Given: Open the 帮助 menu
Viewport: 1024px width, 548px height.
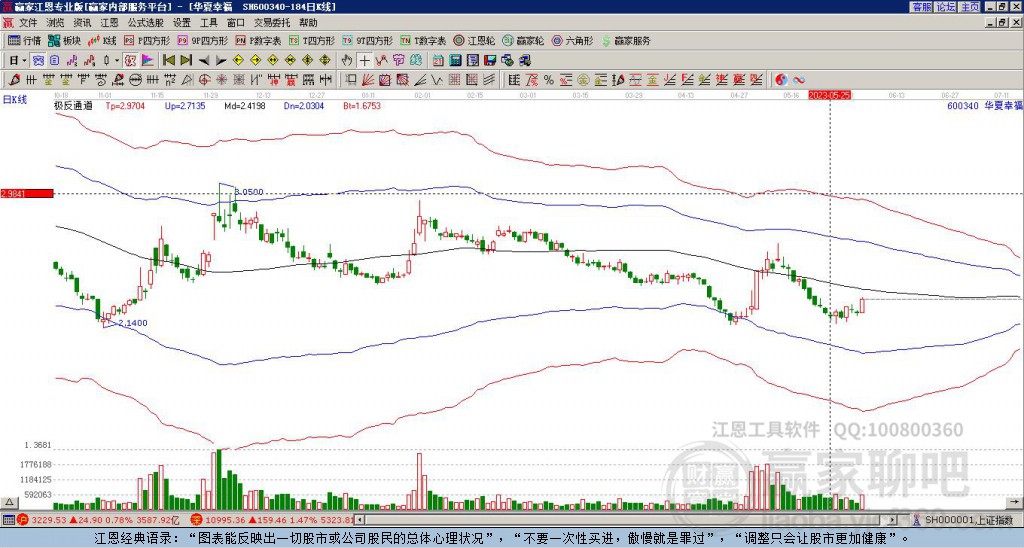Looking at the screenshot, I should [308, 23].
